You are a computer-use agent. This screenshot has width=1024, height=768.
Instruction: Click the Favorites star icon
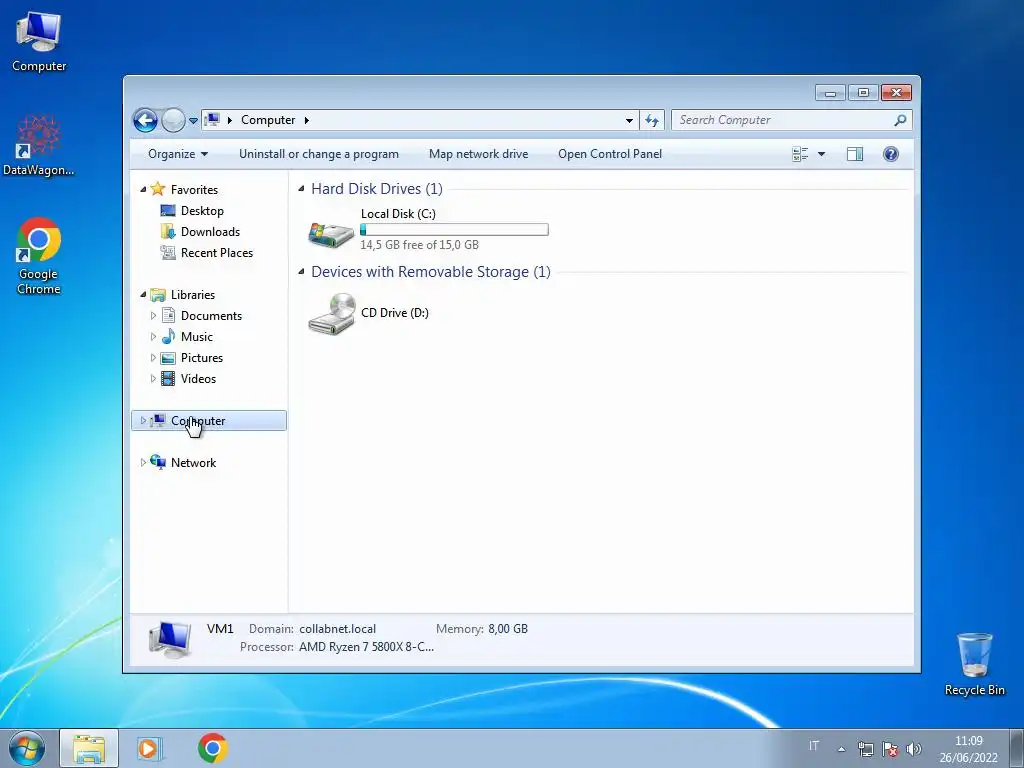157,189
